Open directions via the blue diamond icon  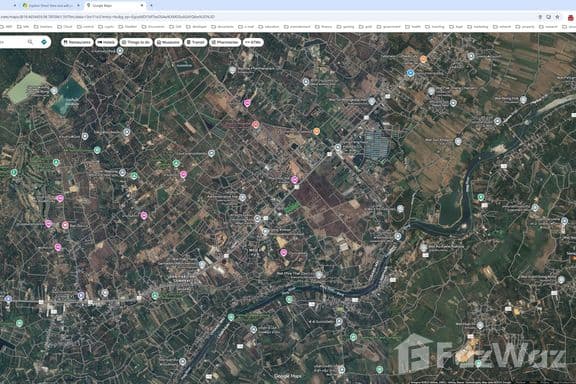pos(44,42)
